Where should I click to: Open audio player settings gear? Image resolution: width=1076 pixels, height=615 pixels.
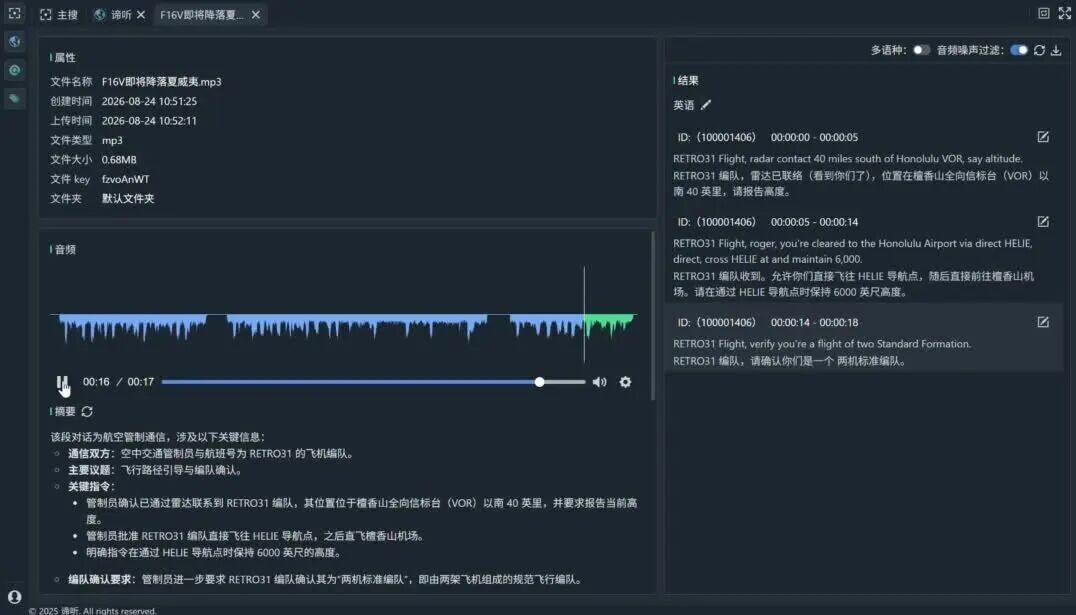click(x=625, y=382)
